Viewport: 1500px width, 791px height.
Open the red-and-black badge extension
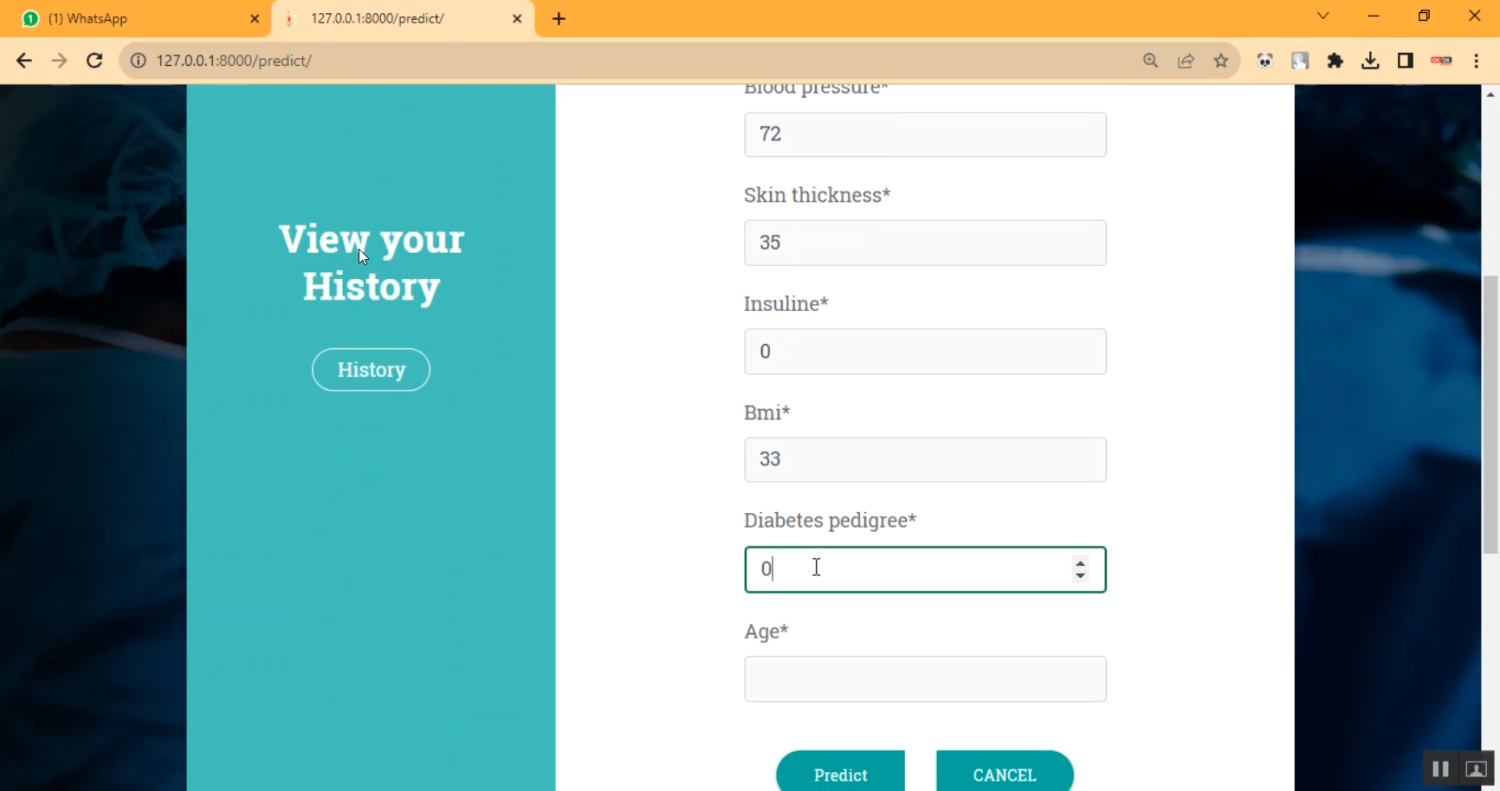point(1441,61)
